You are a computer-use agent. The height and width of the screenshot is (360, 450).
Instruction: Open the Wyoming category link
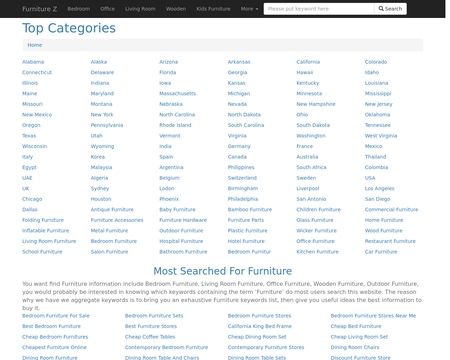point(102,146)
